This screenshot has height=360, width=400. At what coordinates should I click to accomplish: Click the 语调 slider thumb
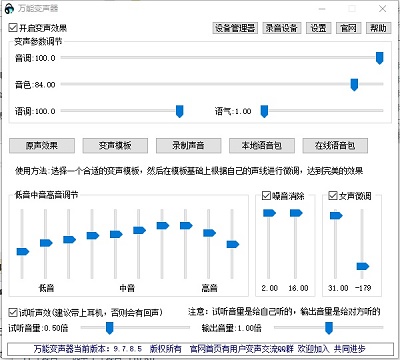(x=180, y=111)
